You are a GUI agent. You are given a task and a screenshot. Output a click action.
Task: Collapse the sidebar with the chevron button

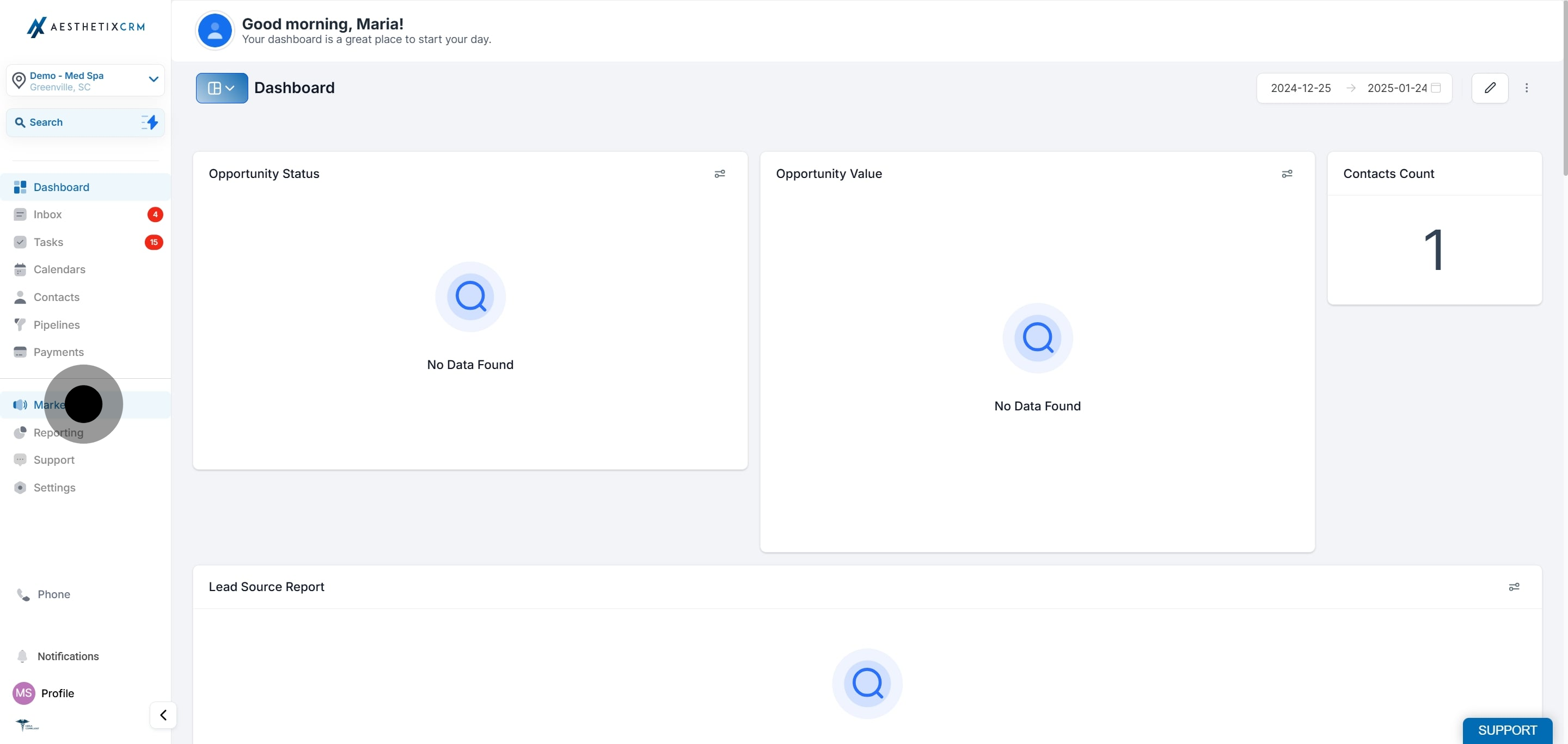(163, 715)
